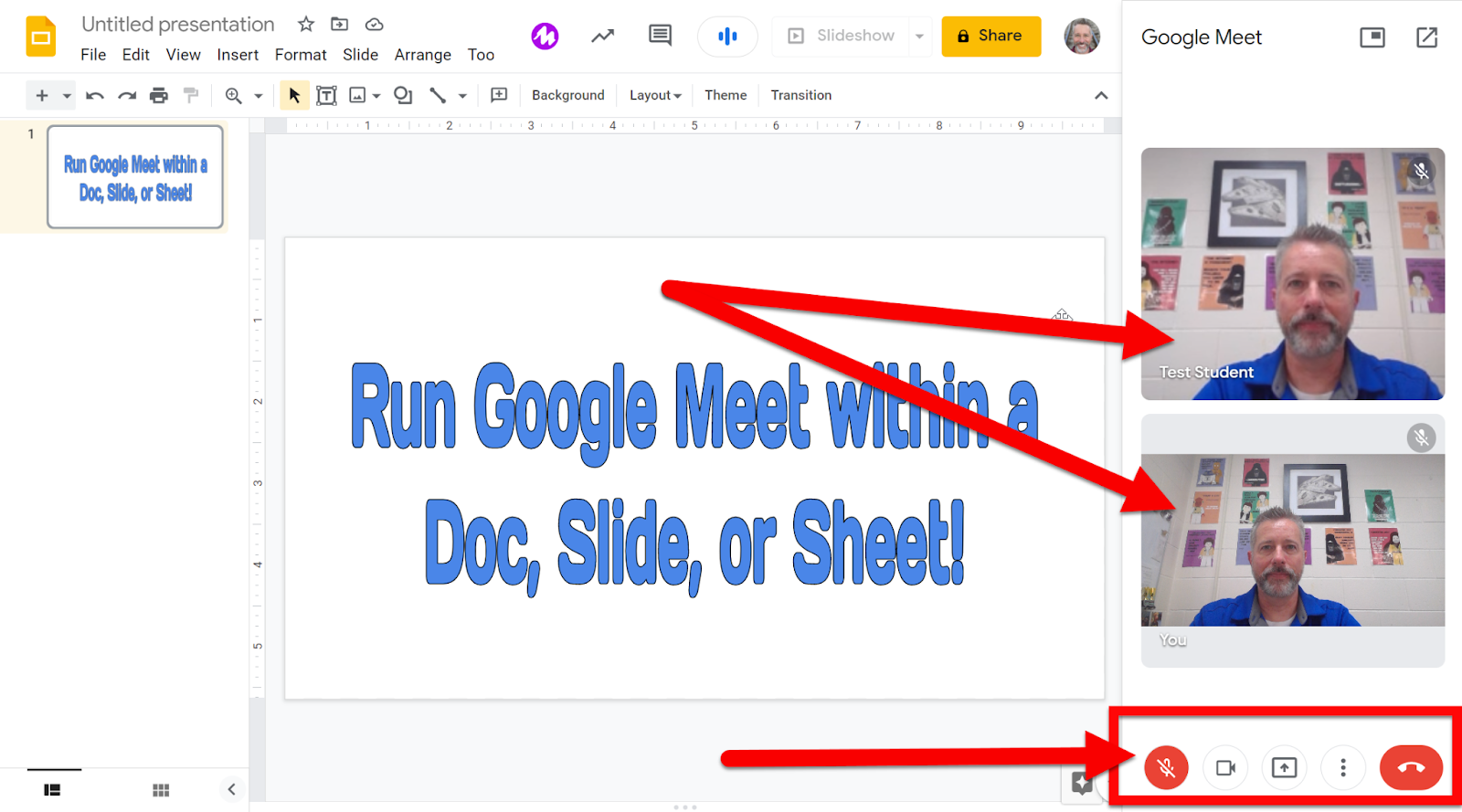Open the File menu
1462x812 pixels.
93,55
